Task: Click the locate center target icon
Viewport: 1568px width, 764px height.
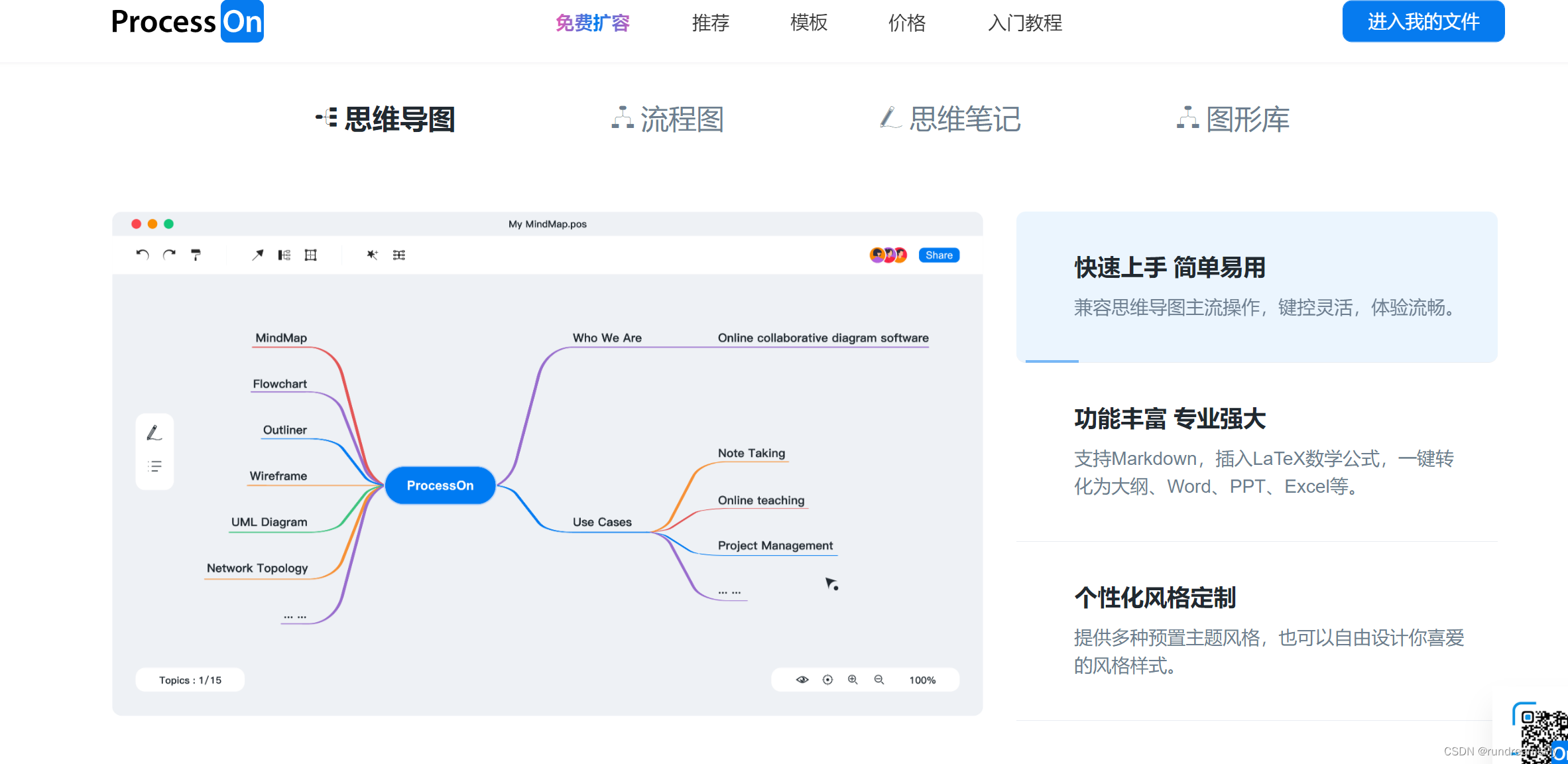Action: click(x=827, y=680)
